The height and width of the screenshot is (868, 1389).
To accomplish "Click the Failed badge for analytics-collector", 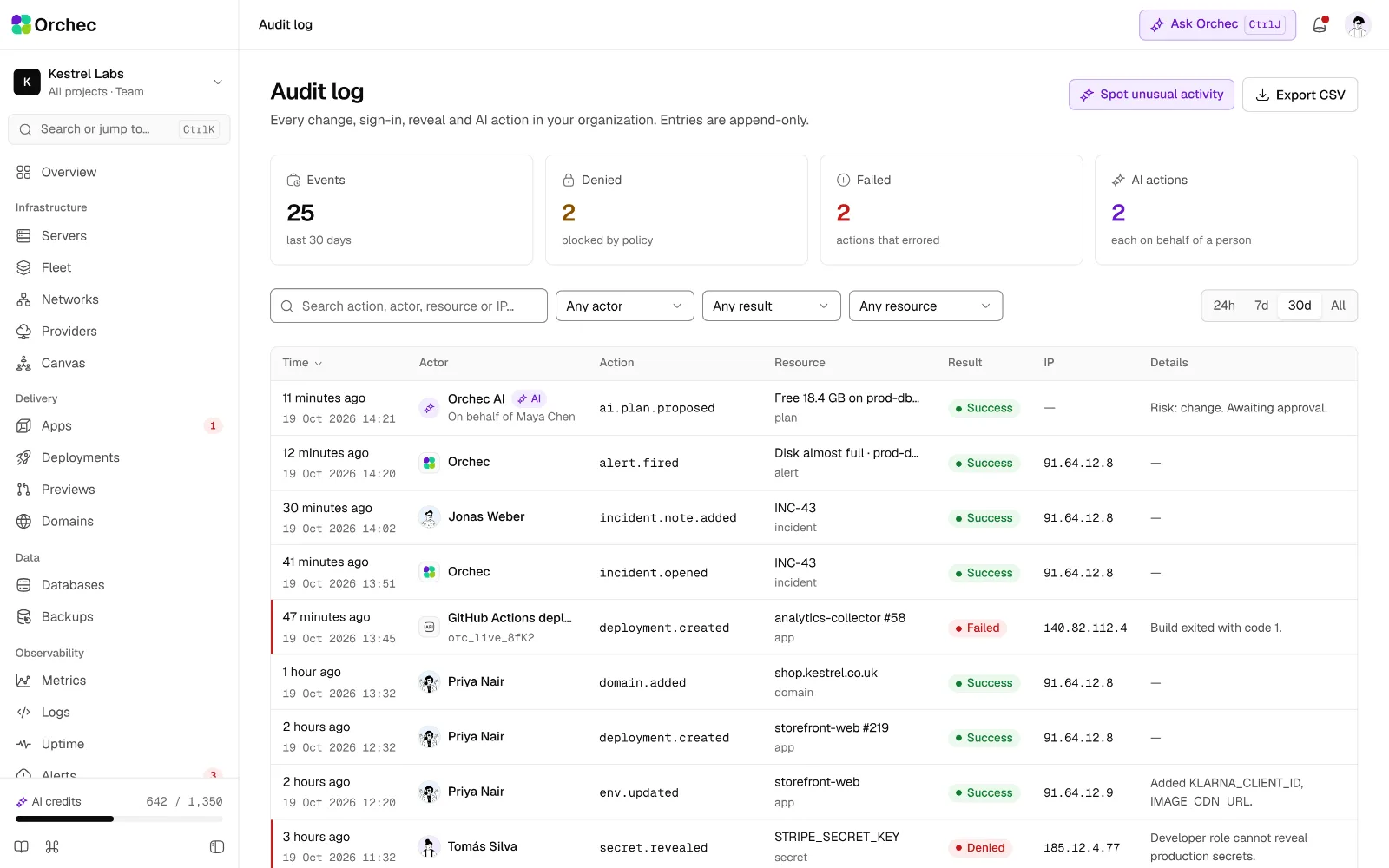I will (978, 628).
